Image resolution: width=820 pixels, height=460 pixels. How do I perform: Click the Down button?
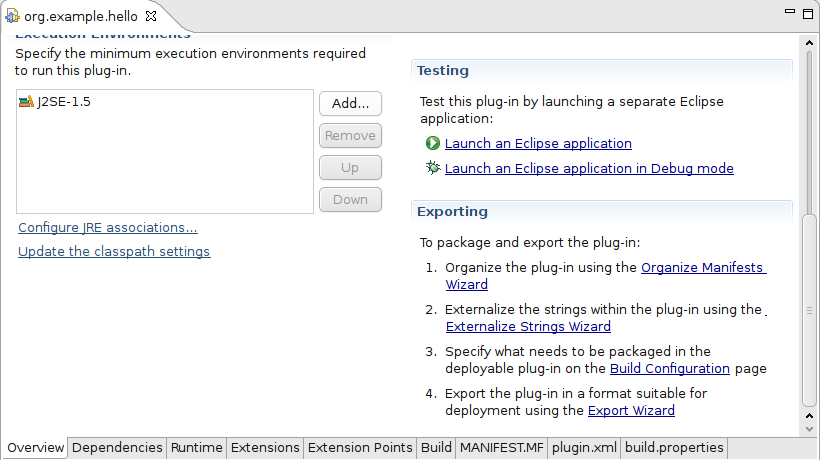[x=350, y=200]
